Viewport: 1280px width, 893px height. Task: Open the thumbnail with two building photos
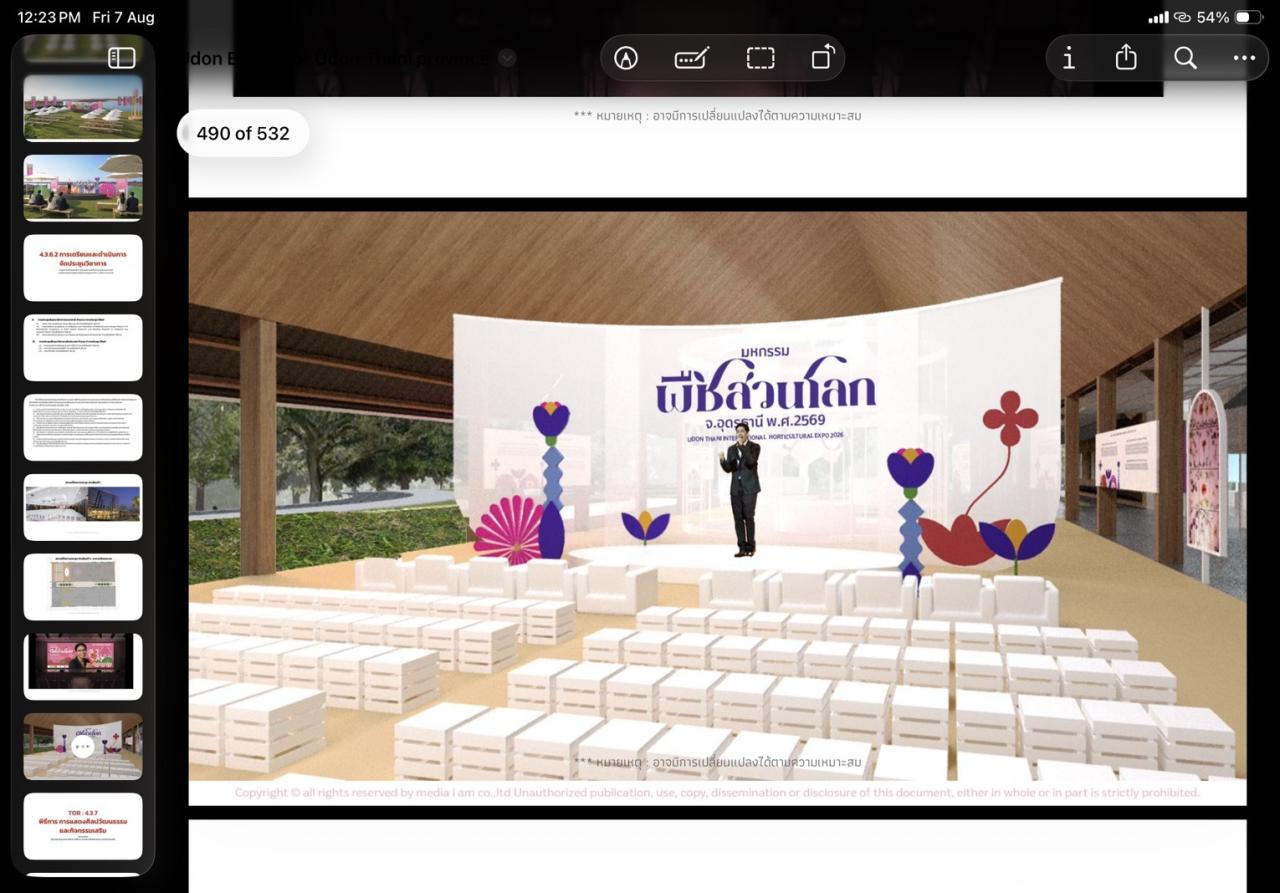[x=83, y=507]
